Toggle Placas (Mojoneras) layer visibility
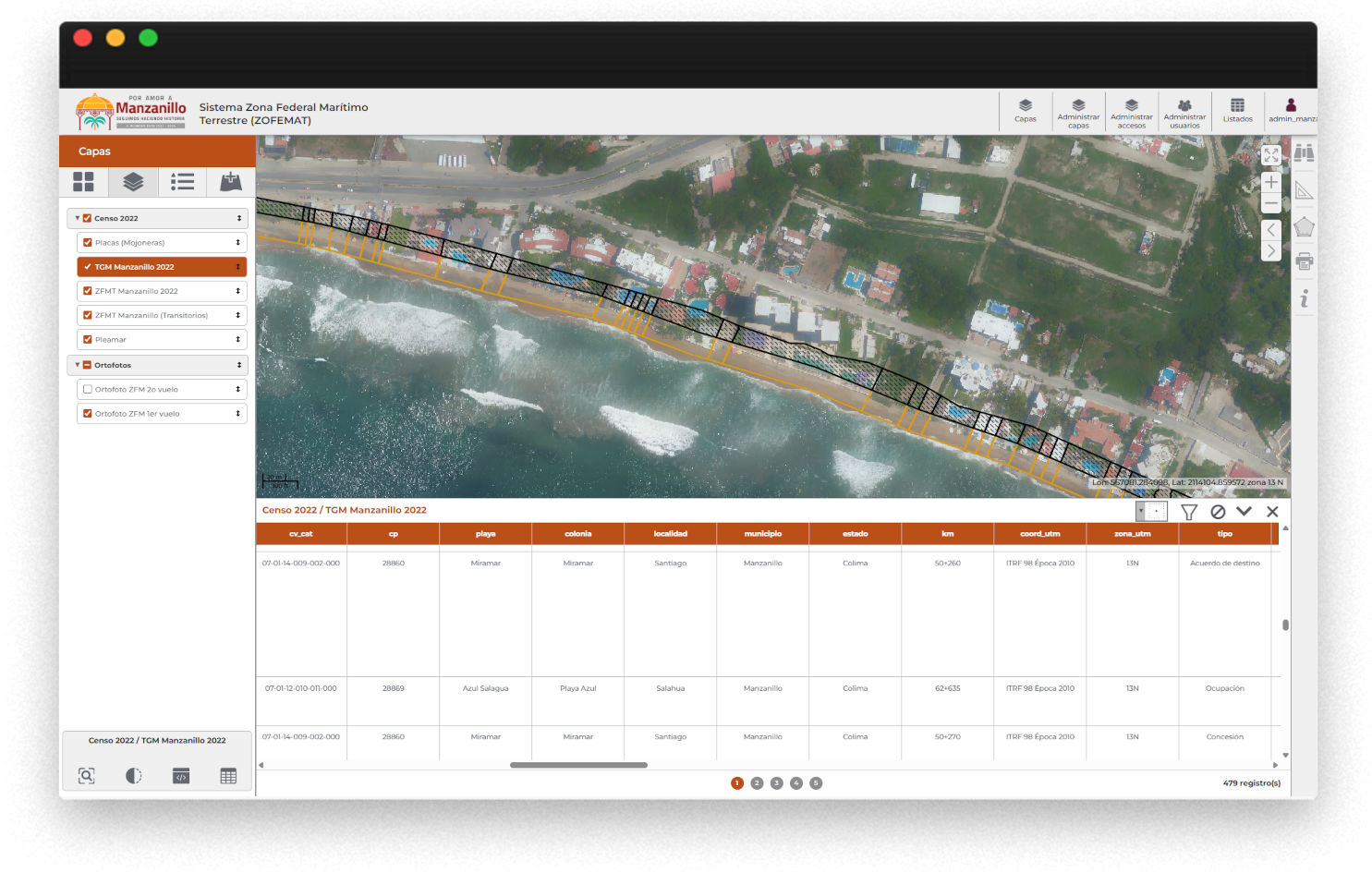 click(x=88, y=243)
